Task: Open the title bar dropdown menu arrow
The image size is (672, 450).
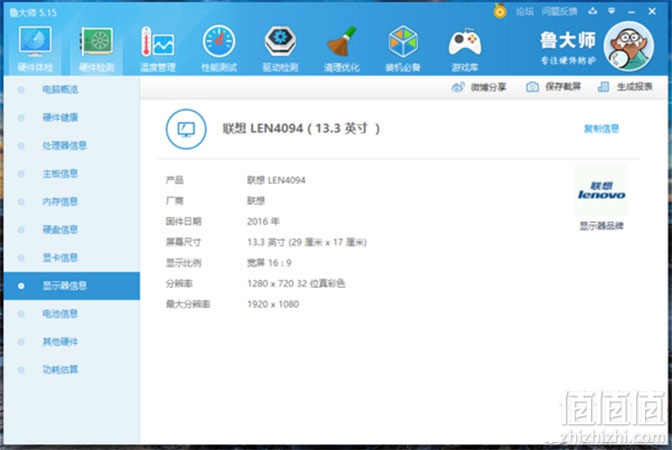Action: pos(612,11)
